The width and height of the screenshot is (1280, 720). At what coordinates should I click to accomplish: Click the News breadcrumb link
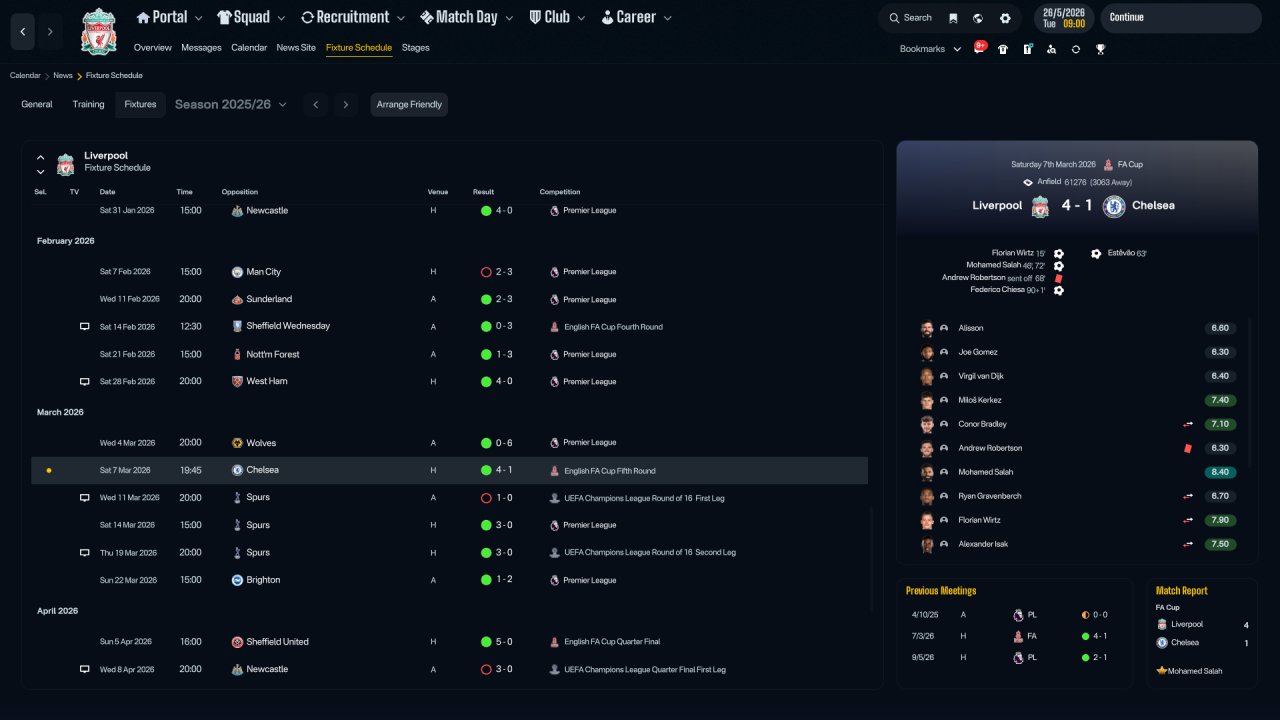[x=63, y=76]
